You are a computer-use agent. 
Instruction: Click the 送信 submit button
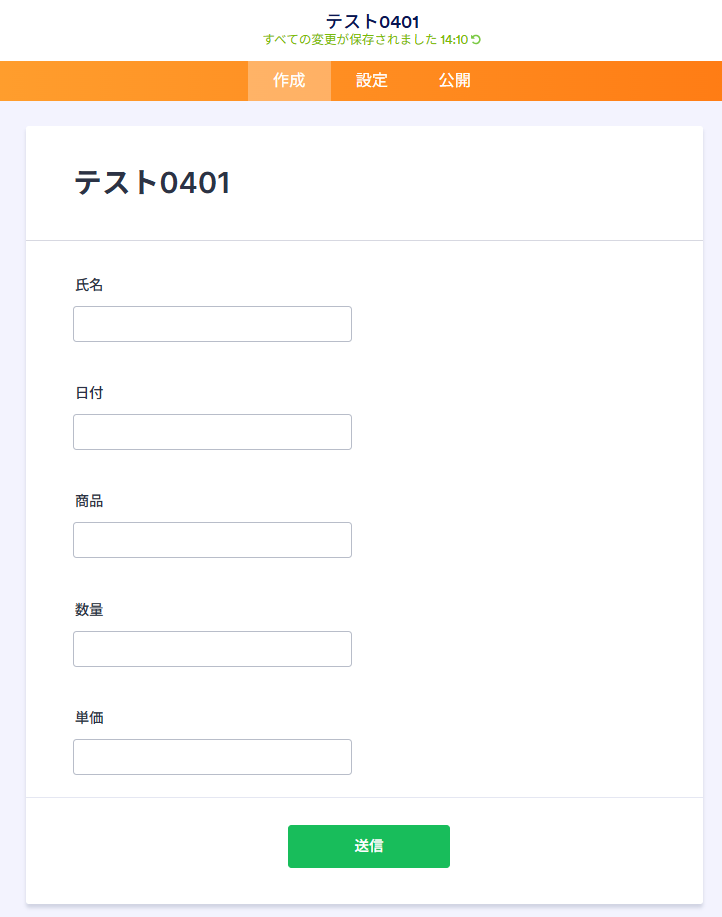(x=368, y=846)
